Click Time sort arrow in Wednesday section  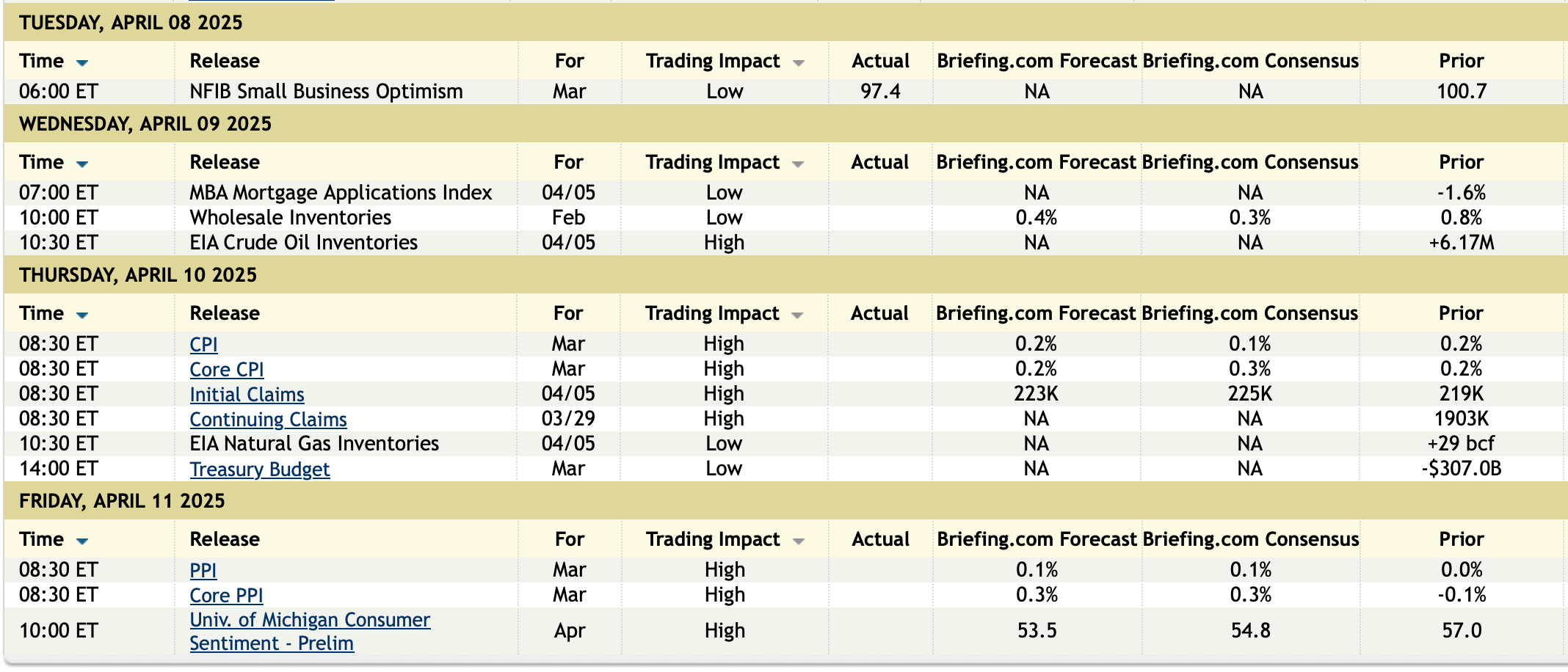click(x=82, y=164)
